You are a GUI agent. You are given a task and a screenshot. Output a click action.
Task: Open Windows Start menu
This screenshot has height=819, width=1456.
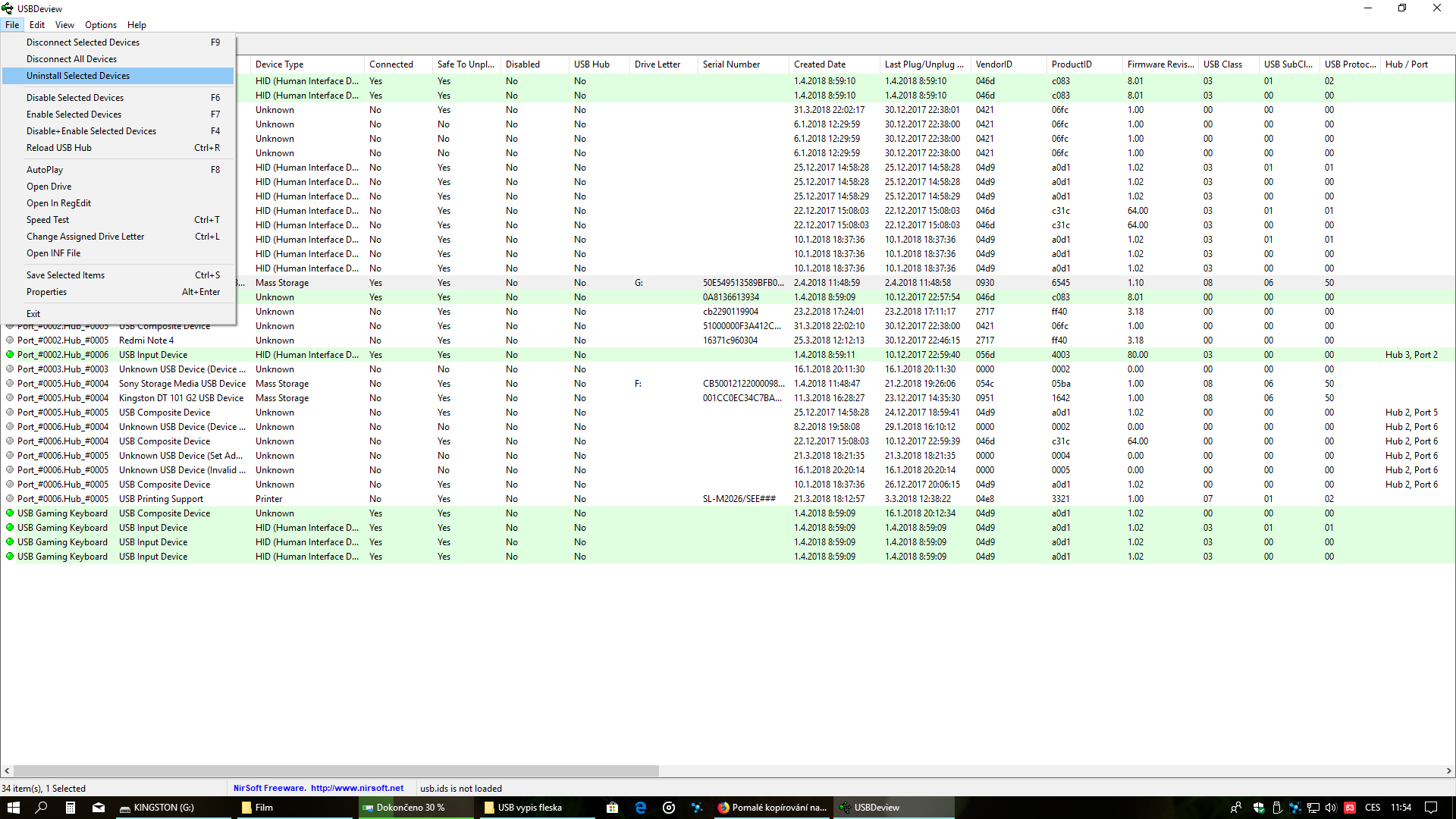click(x=13, y=808)
